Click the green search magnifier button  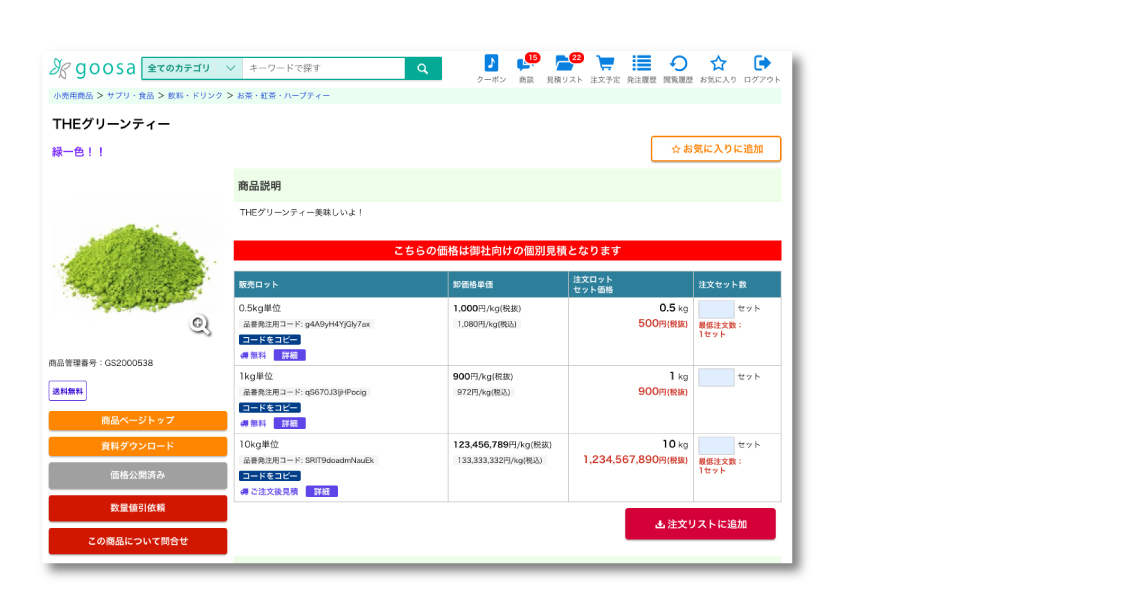coord(422,69)
